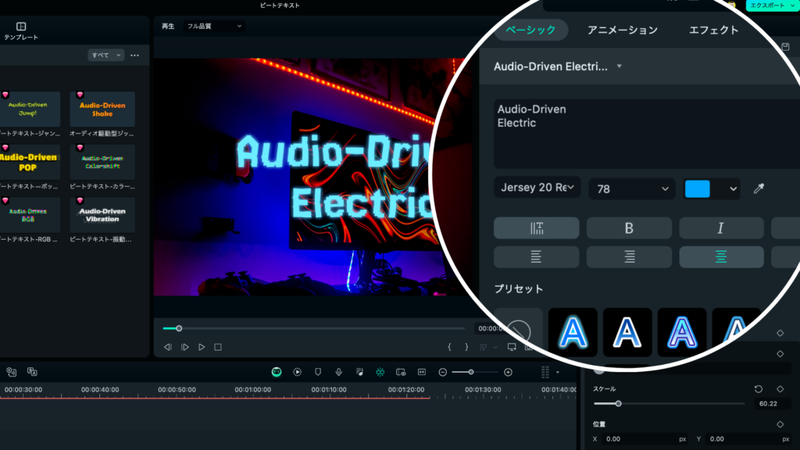Align text left in the properties panel

pos(537,257)
